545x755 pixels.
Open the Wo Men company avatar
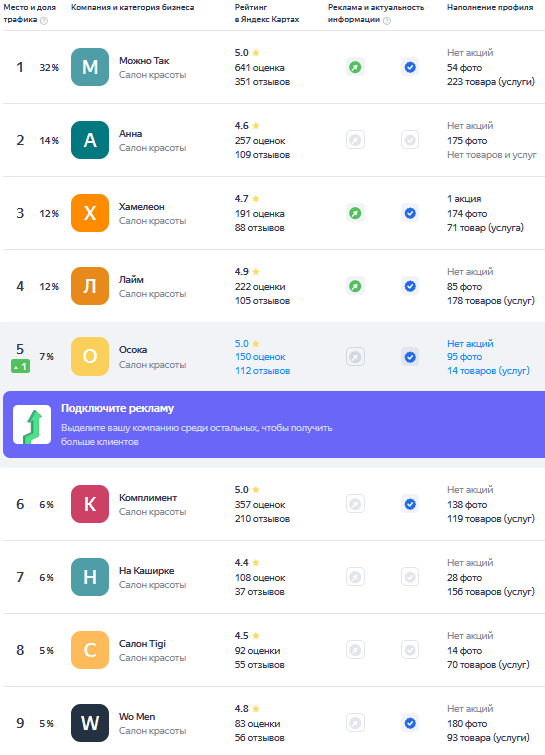(90, 723)
